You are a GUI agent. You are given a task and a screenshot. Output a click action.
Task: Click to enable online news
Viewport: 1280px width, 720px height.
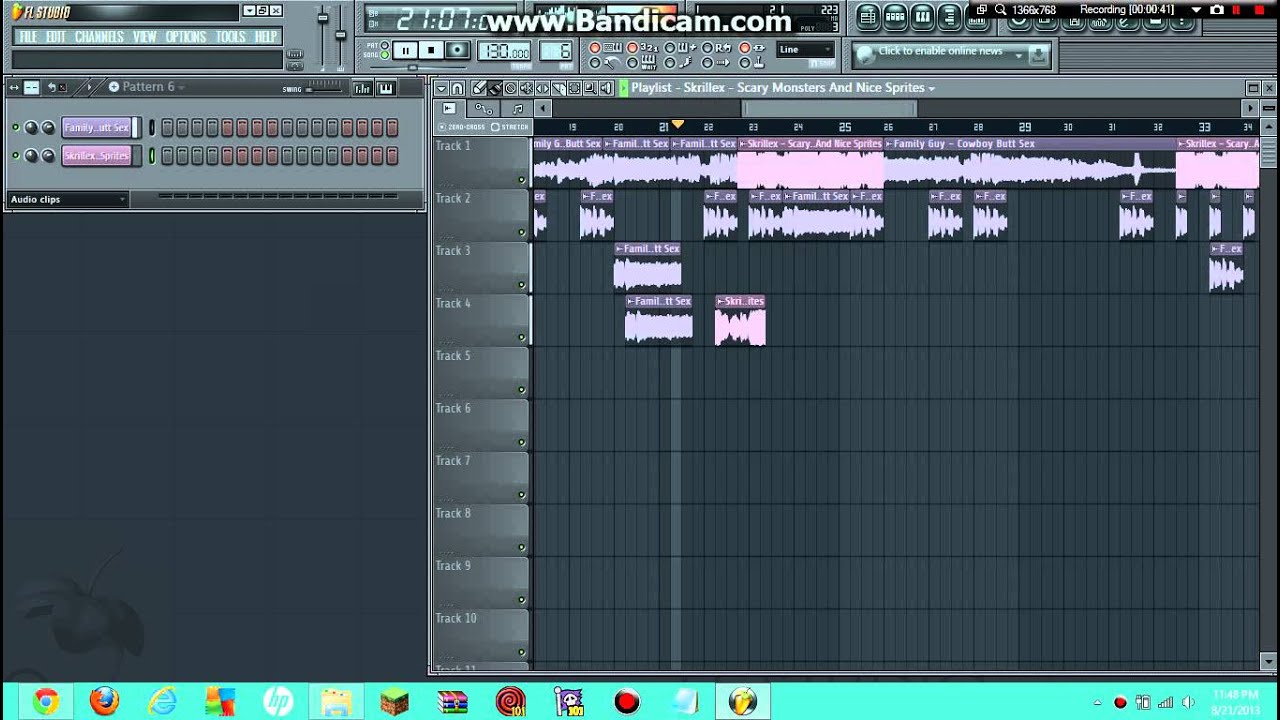pos(940,51)
